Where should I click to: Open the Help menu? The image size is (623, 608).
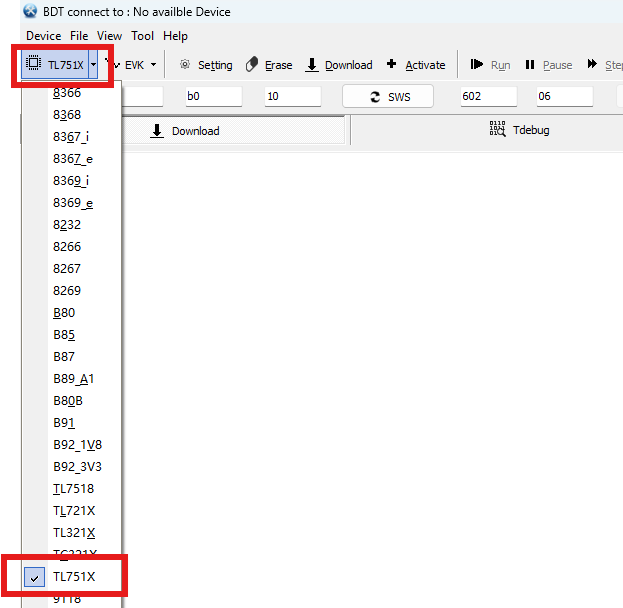175,36
